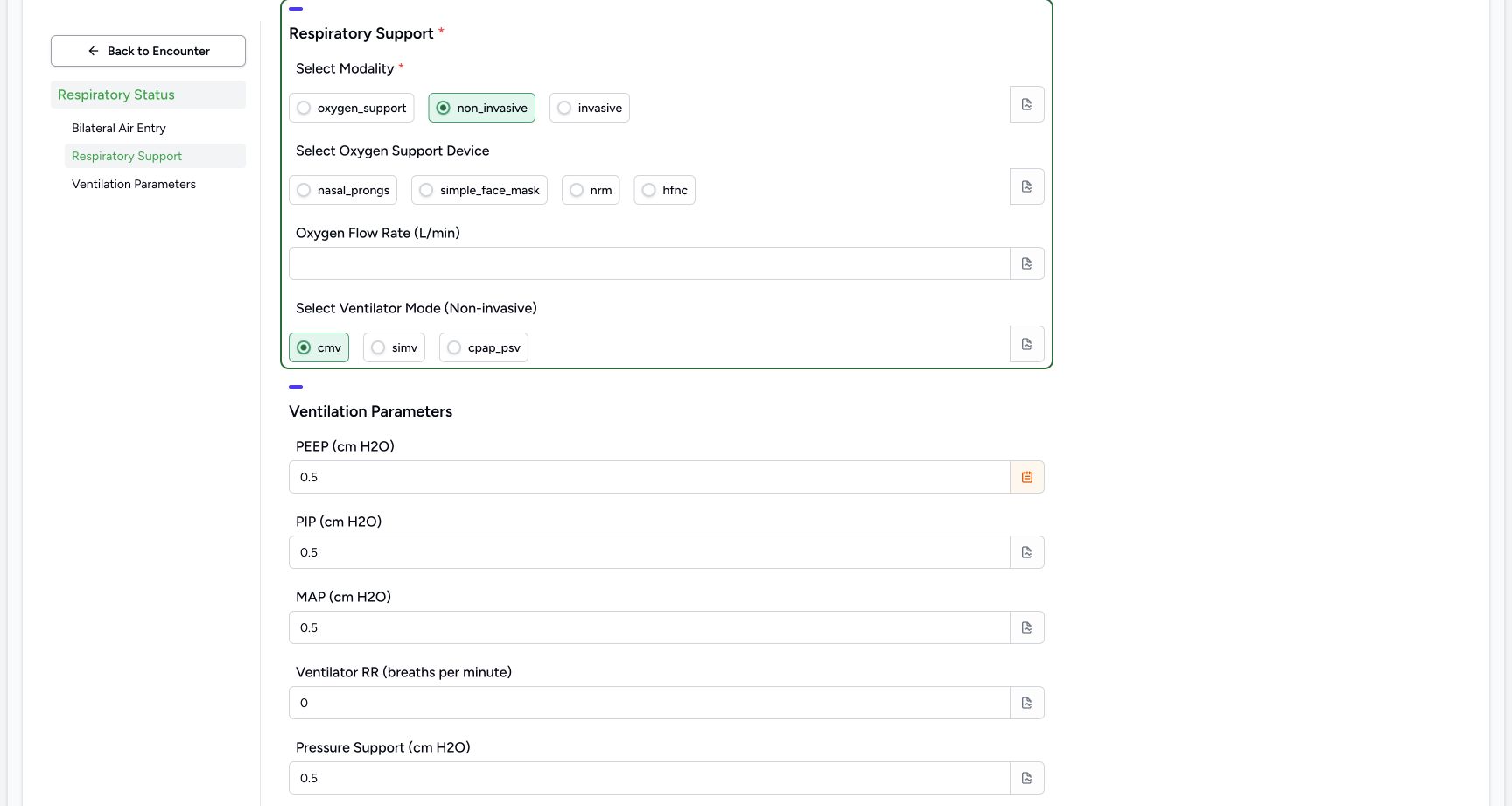This screenshot has height=806, width=1512.
Task: Click the MAP (cm H2O) input field
Action: pos(649,627)
